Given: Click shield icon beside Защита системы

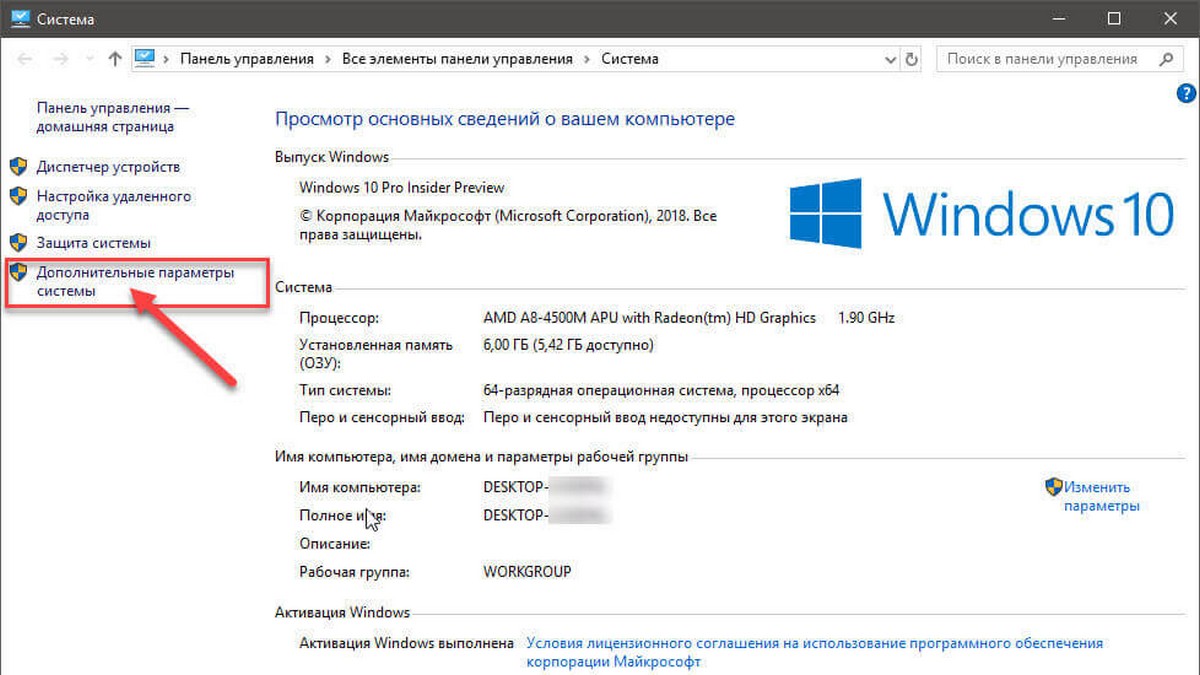Looking at the screenshot, I should click(x=18, y=242).
